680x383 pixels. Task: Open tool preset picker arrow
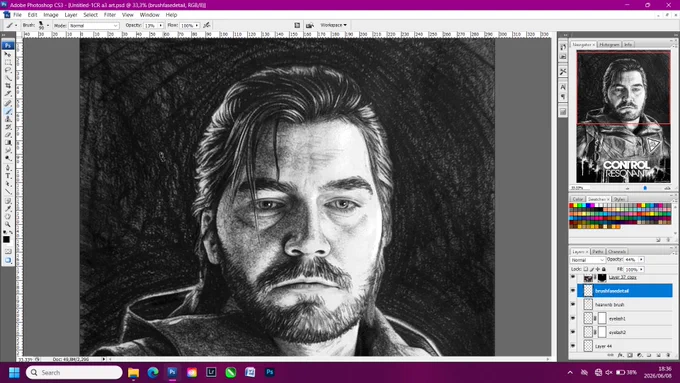tap(16, 26)
